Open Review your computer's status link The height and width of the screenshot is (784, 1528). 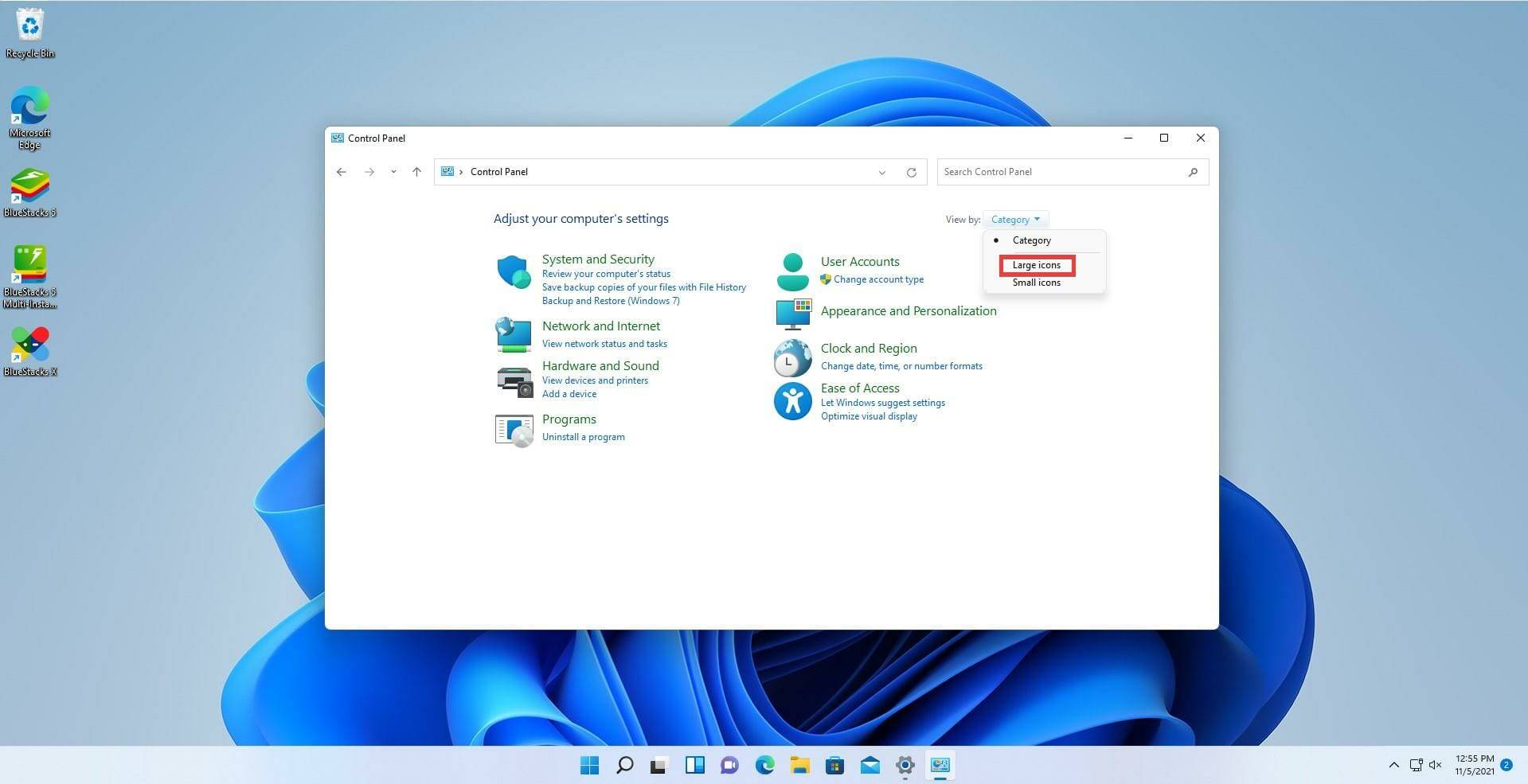click(606, 274)
